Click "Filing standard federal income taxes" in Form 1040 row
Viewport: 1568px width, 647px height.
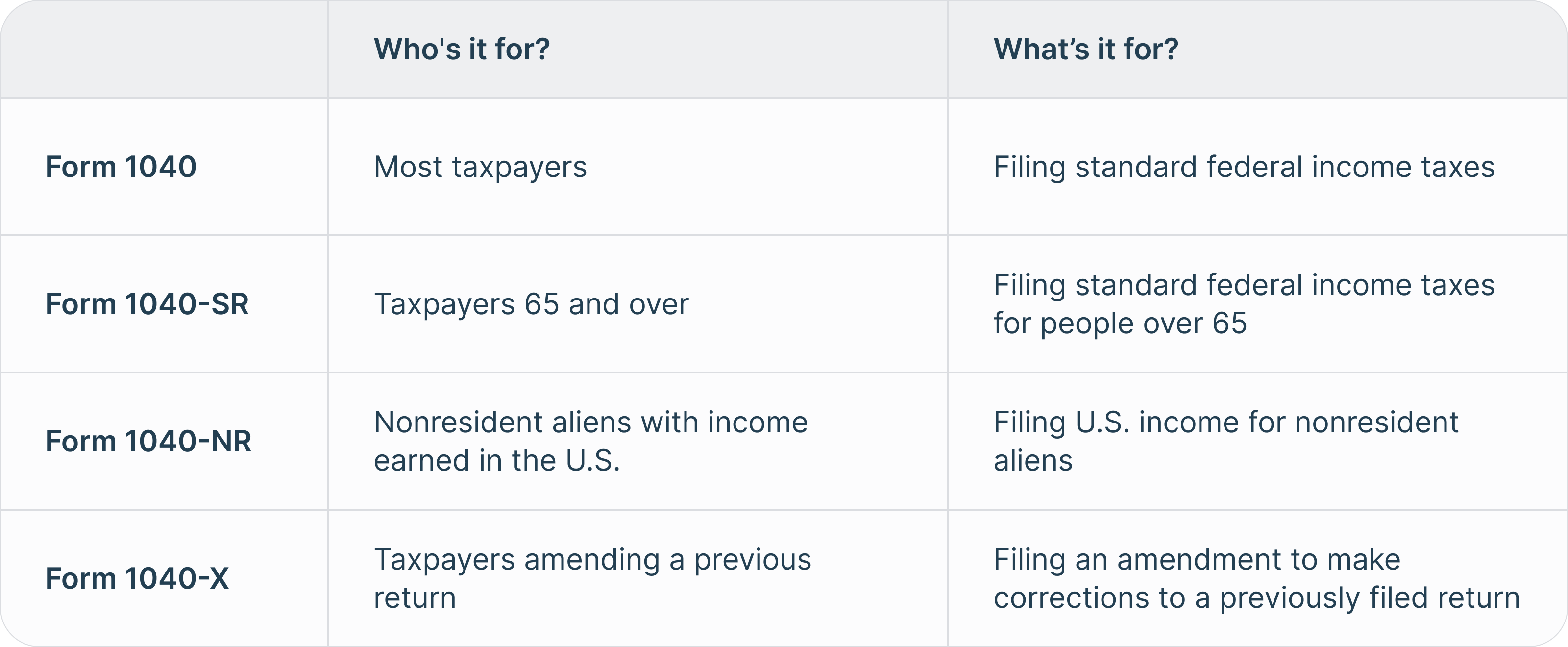tap(1244, 167)
